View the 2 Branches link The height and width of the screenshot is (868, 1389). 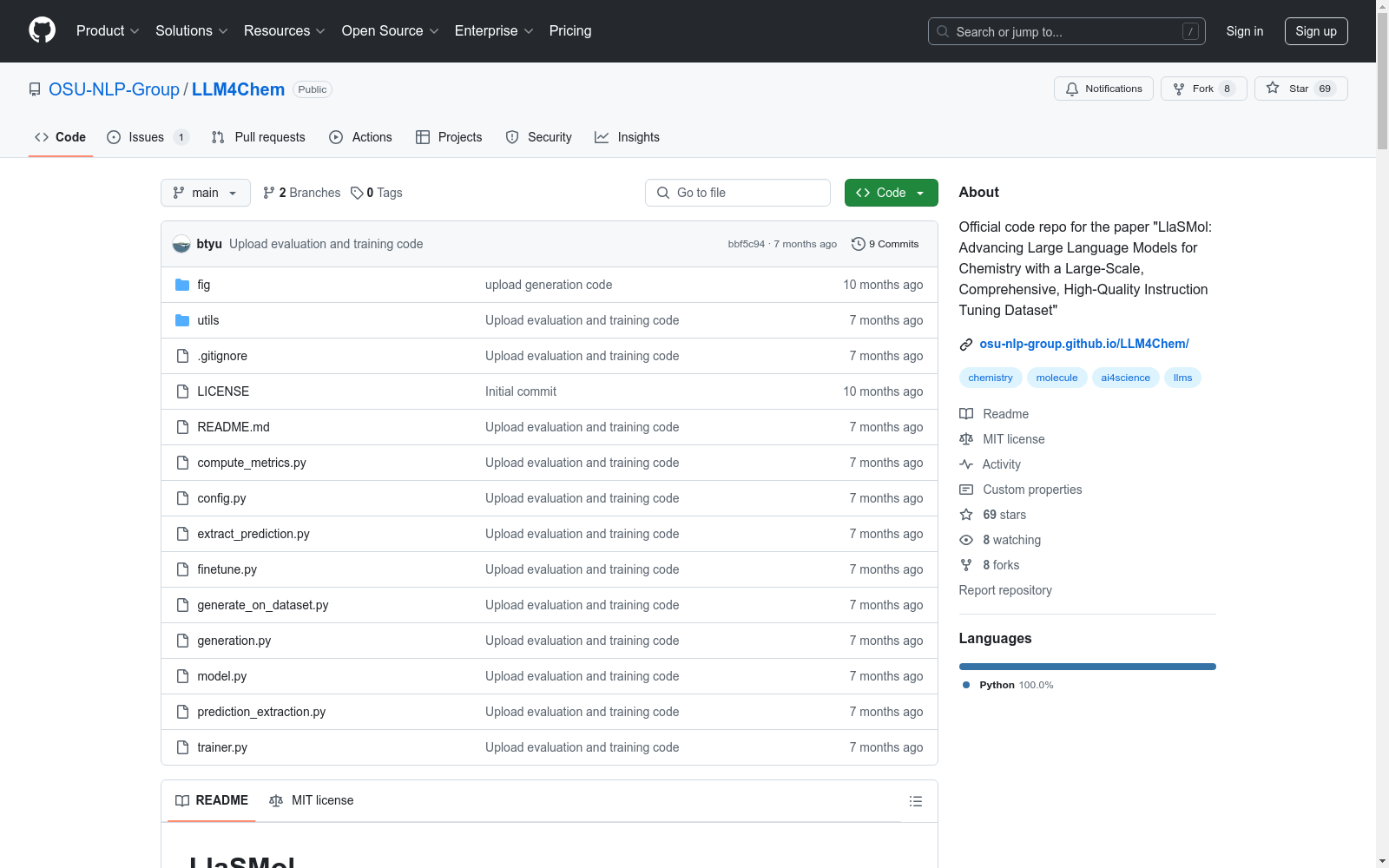pyautogui.click(x=302, y=193)
